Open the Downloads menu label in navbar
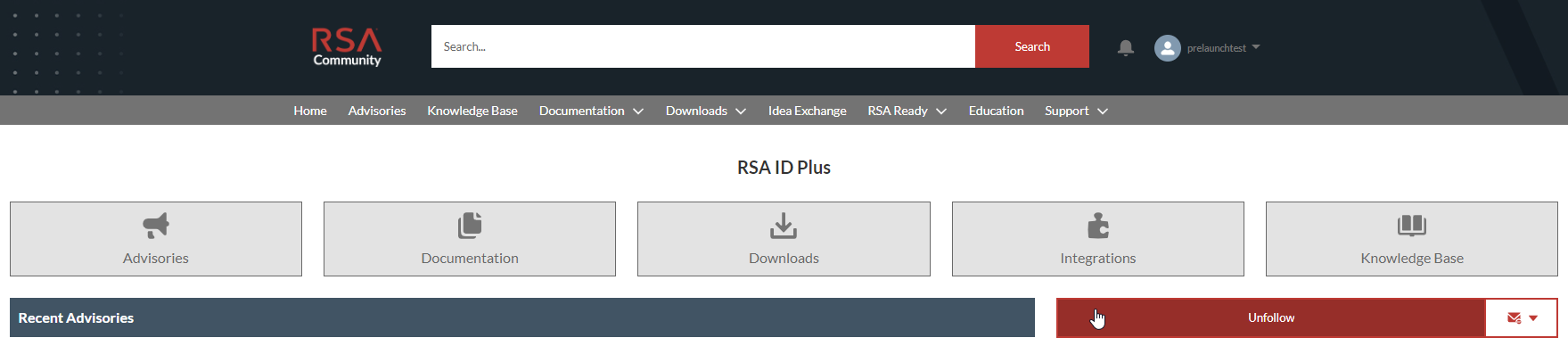This screenshot has width=1568, height=346. click(x=696, y=111)
